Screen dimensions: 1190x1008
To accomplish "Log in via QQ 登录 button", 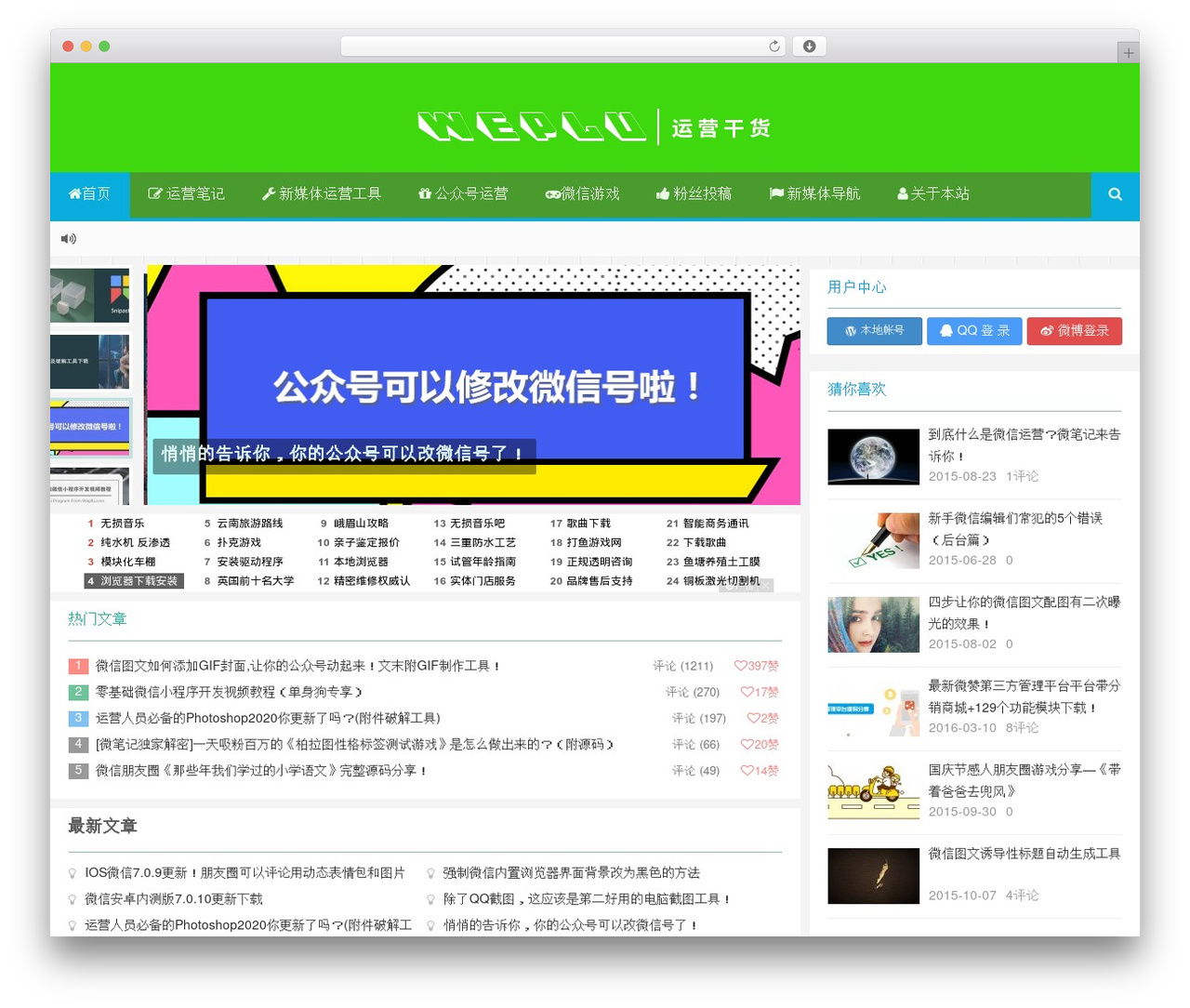I will (974, 331).
